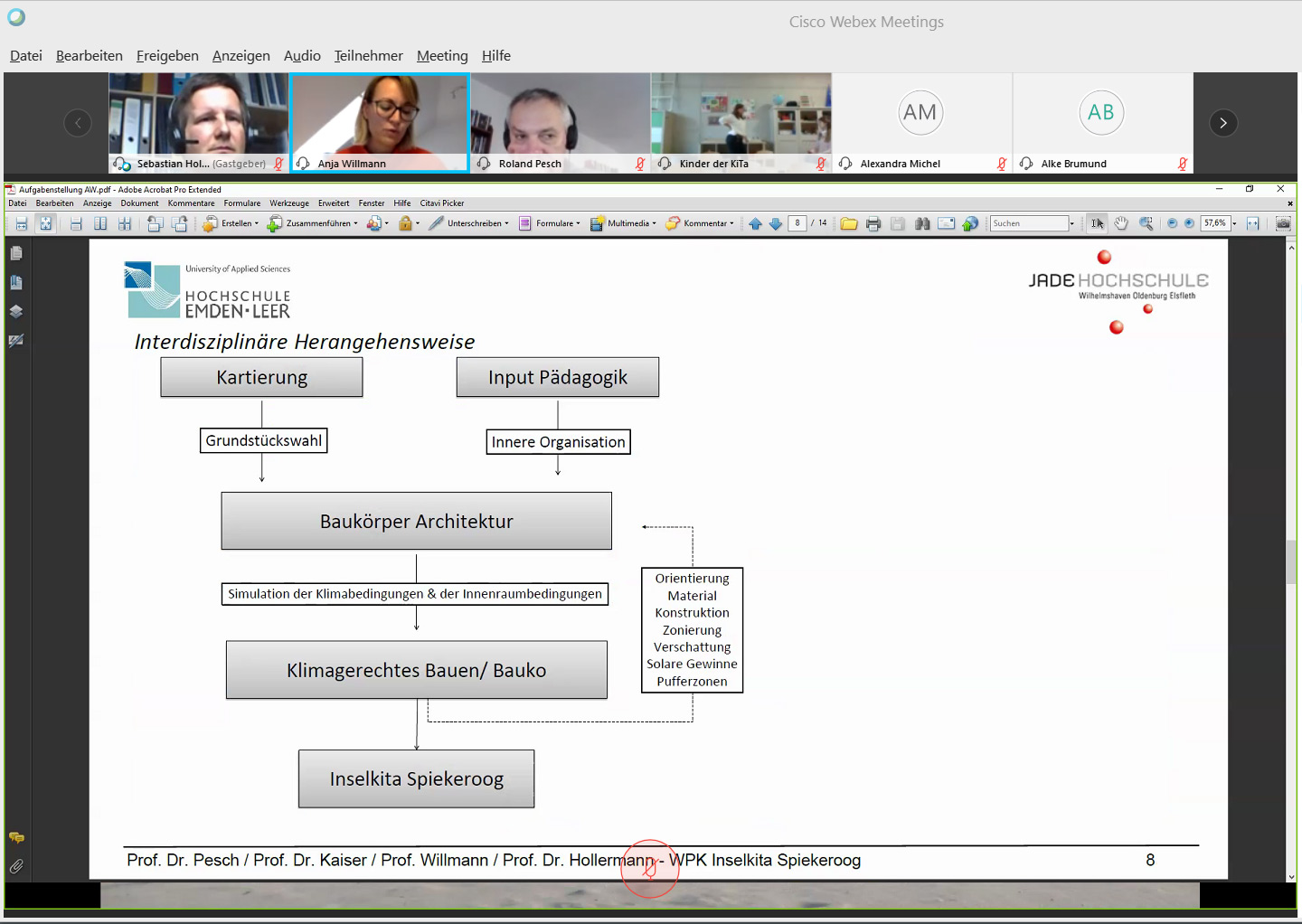The height and width of the screenshot is (924, 1302).
Task: Open the zoom percentage dropdown arrow
Action: pos(1234,223)
